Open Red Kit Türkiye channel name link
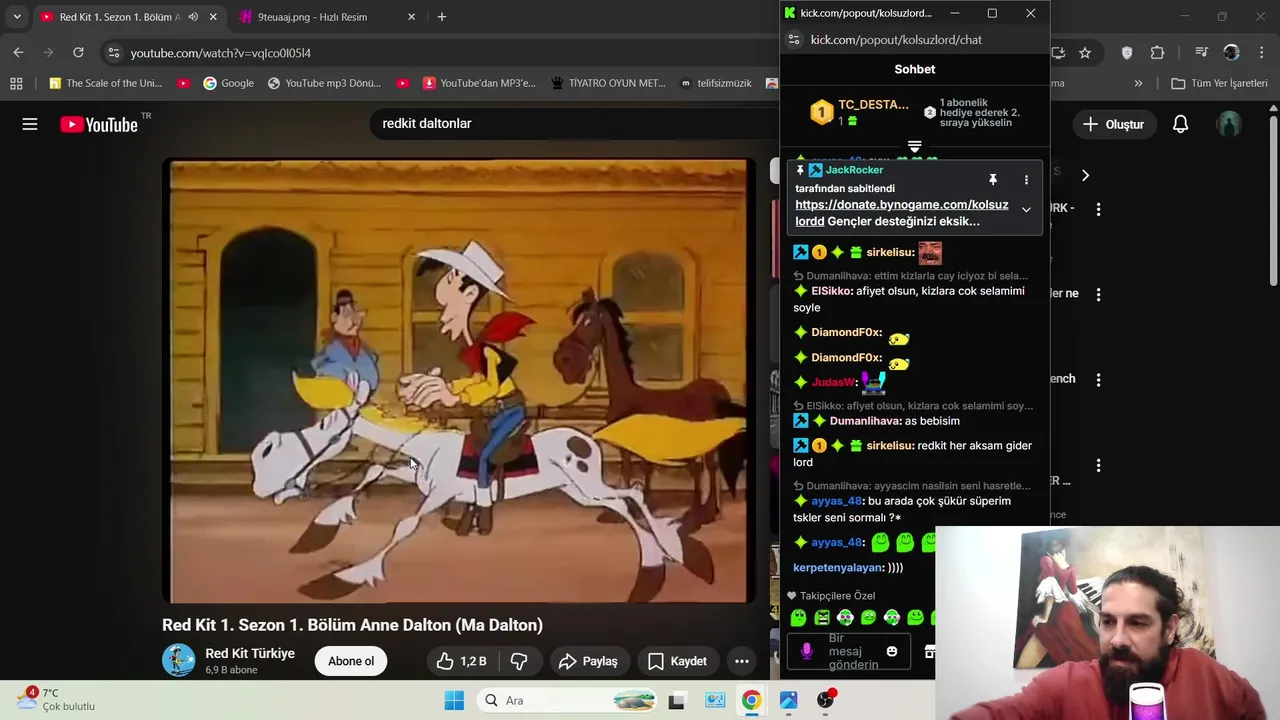 250,653
